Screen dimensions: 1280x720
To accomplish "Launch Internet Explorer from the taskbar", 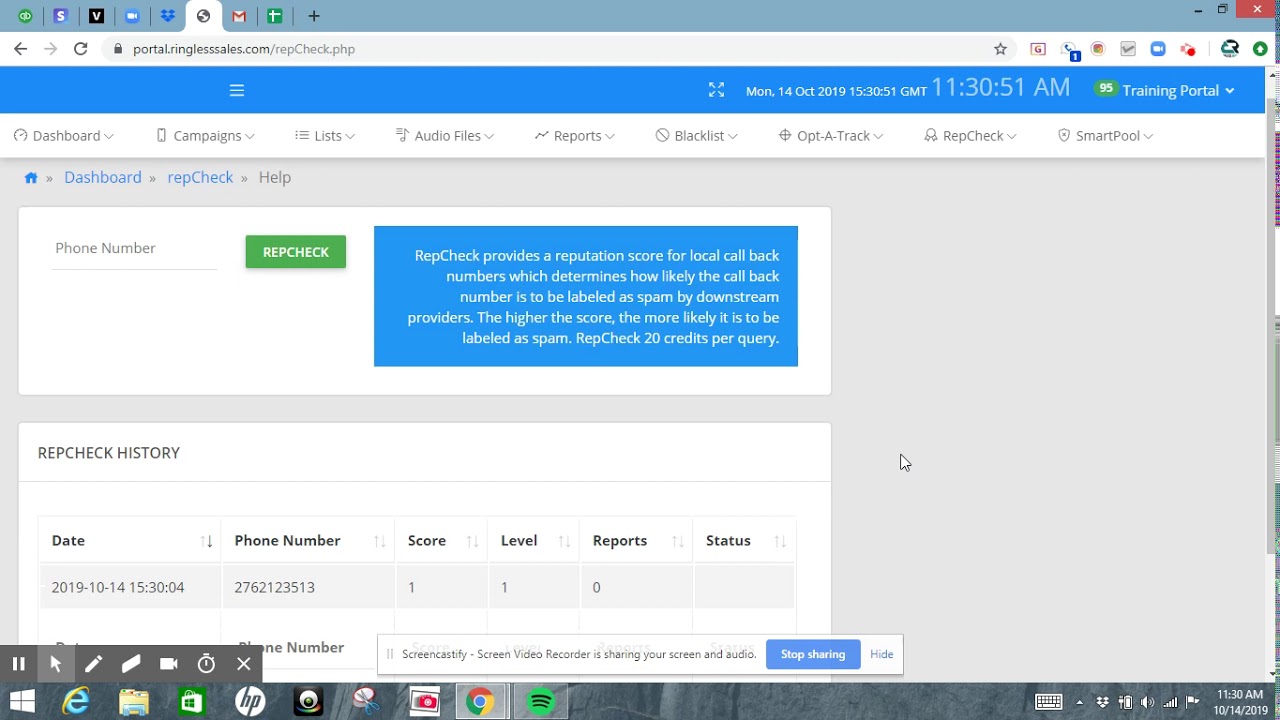I will (76, 702).
